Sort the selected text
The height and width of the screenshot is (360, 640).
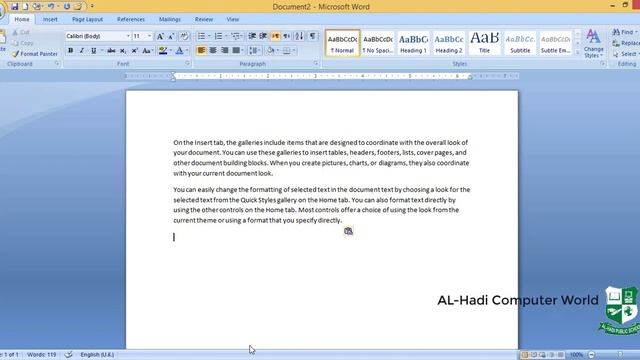pyautogui.click(x=299, y=36)
